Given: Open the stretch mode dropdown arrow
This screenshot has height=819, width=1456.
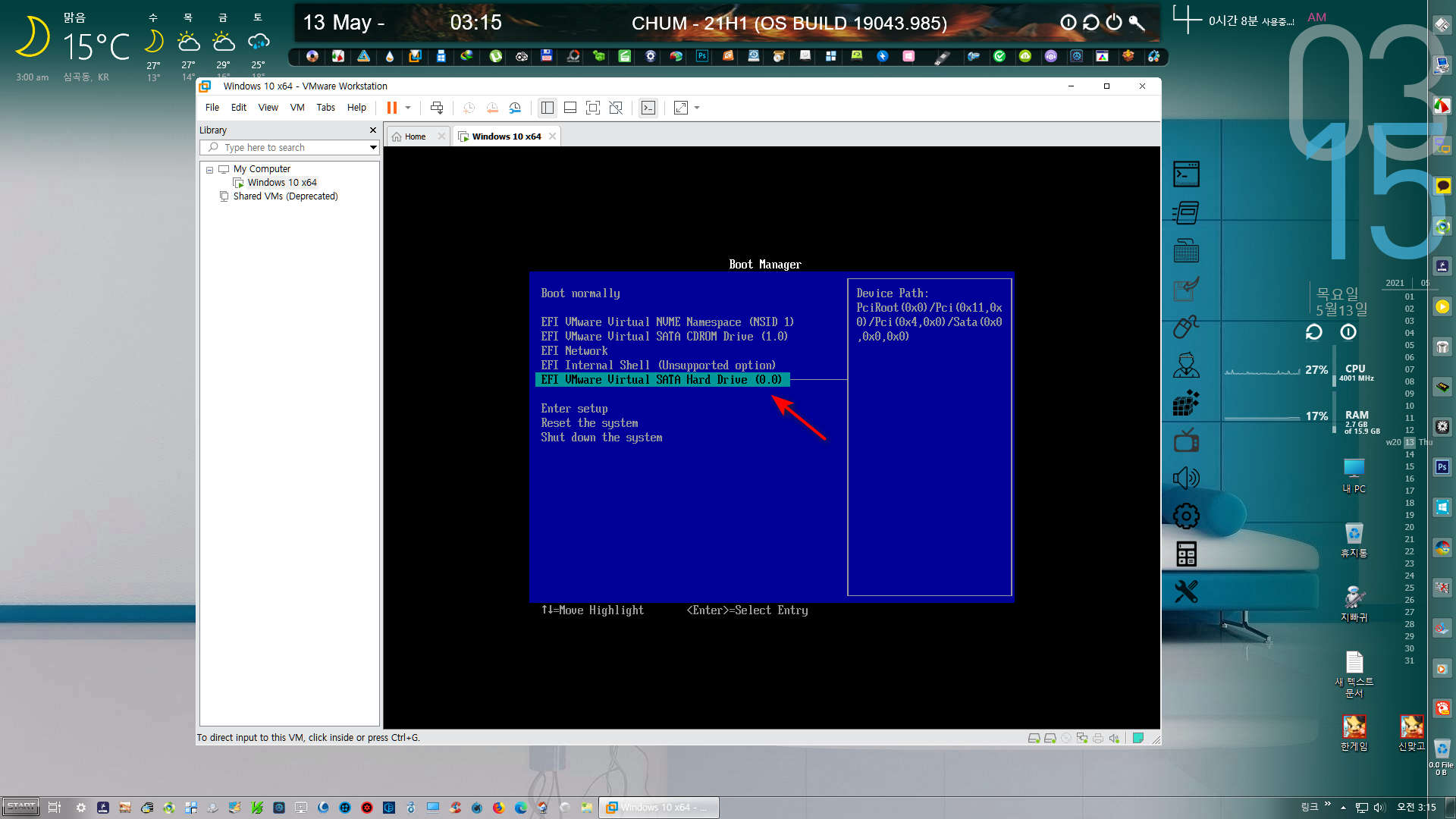Looking at the screenshot, I should [697, 108].
